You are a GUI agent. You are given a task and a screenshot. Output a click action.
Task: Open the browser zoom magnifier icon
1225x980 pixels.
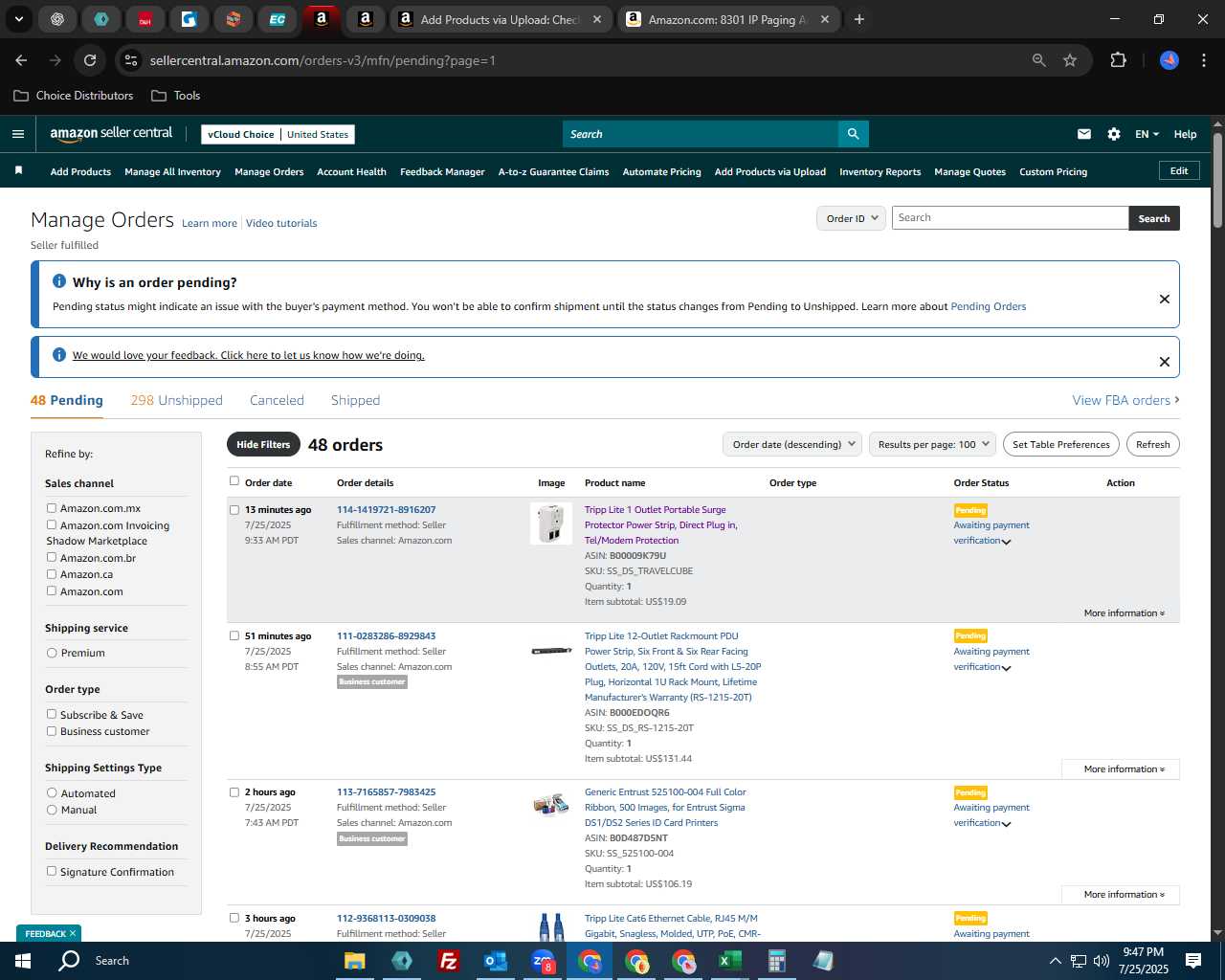1039,60
